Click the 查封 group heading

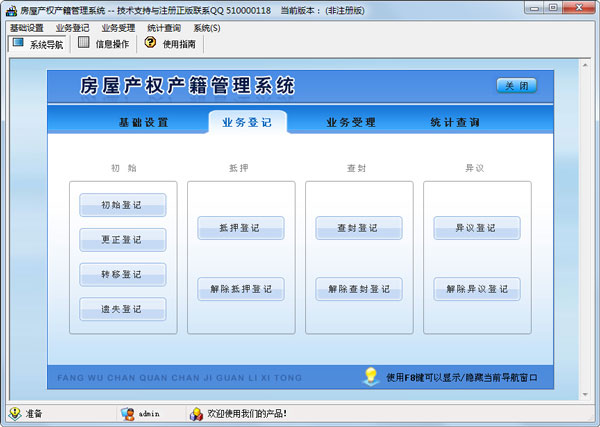pos(357,168)
